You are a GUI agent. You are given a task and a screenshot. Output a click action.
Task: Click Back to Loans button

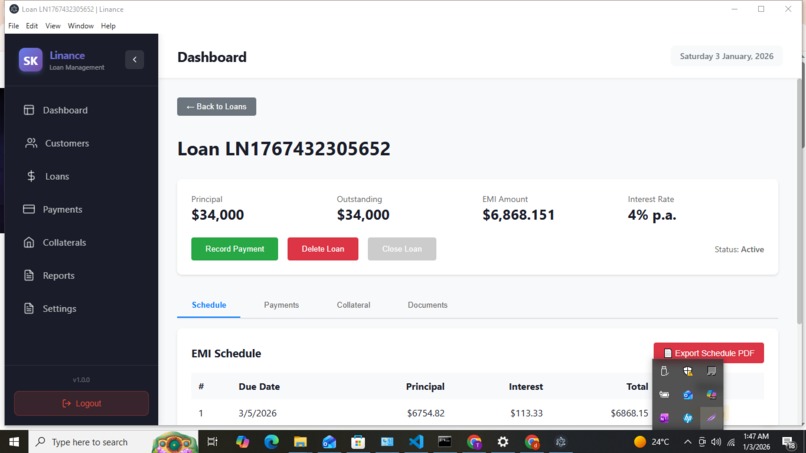coord(216,106)
